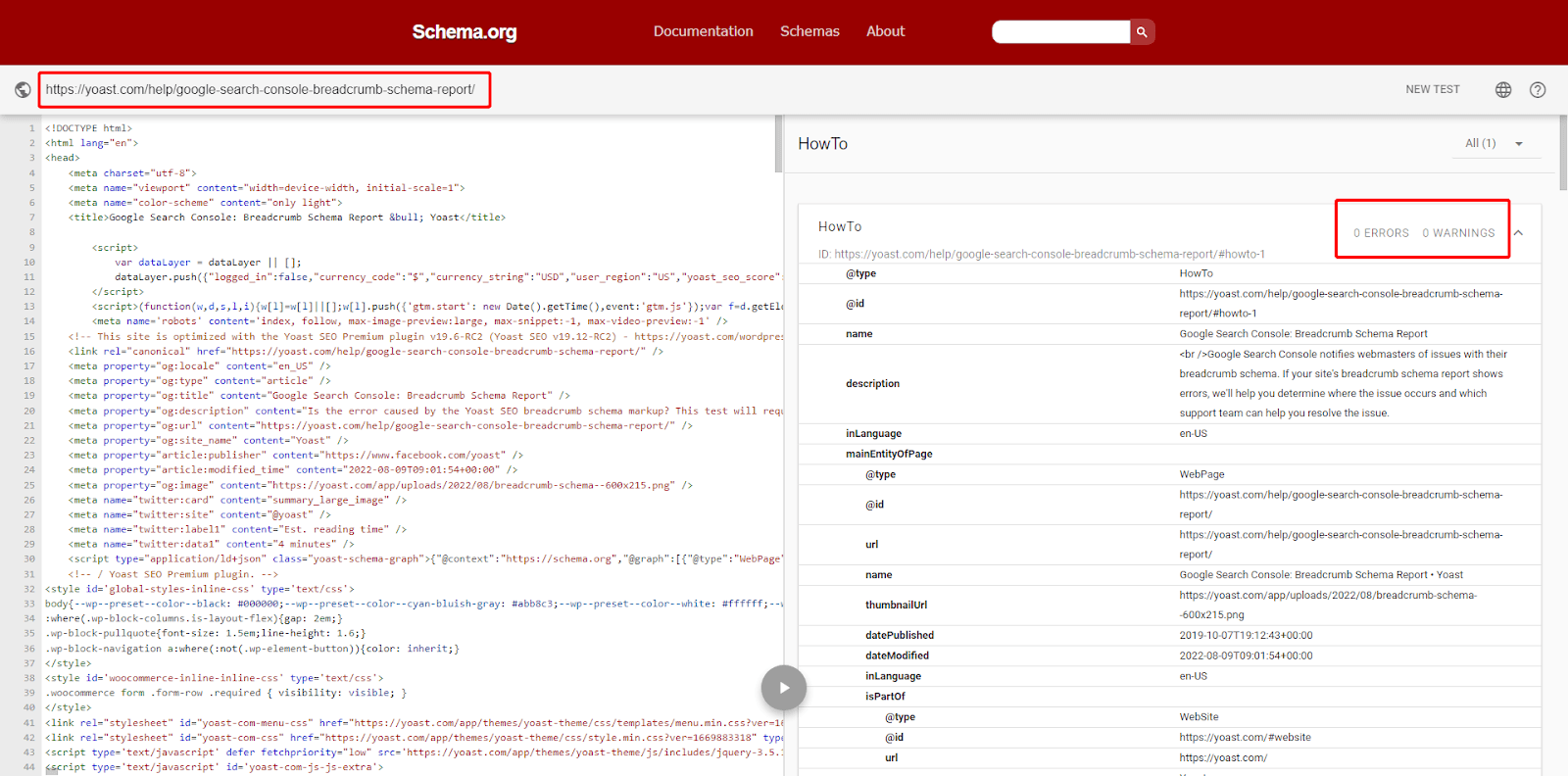Click code line 7 title tag
The image size is (1568, 776).
click(287, 218)
